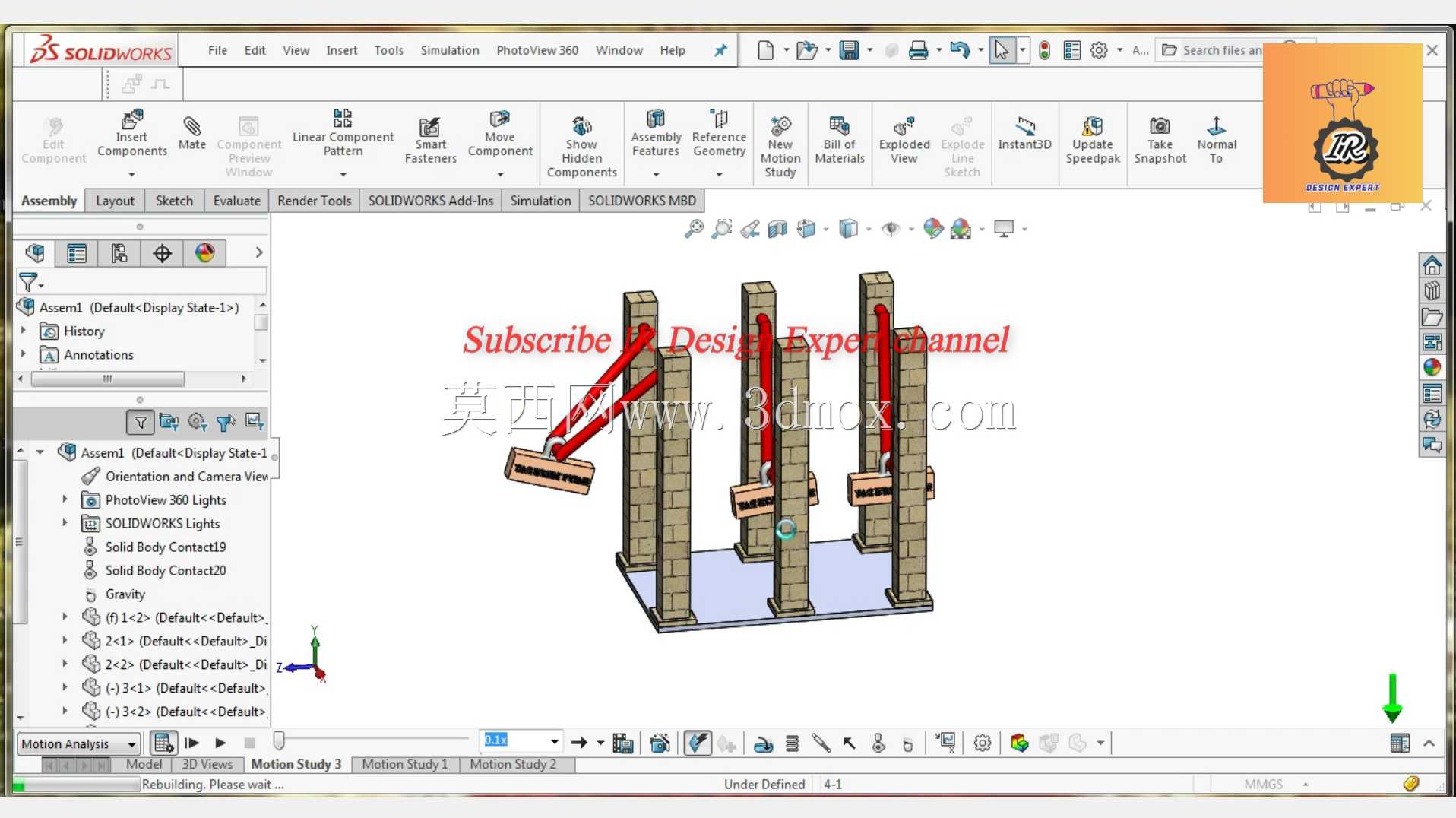Click the Save Animation icon
Screen dimensions: 1456x818
click(622, 743)
